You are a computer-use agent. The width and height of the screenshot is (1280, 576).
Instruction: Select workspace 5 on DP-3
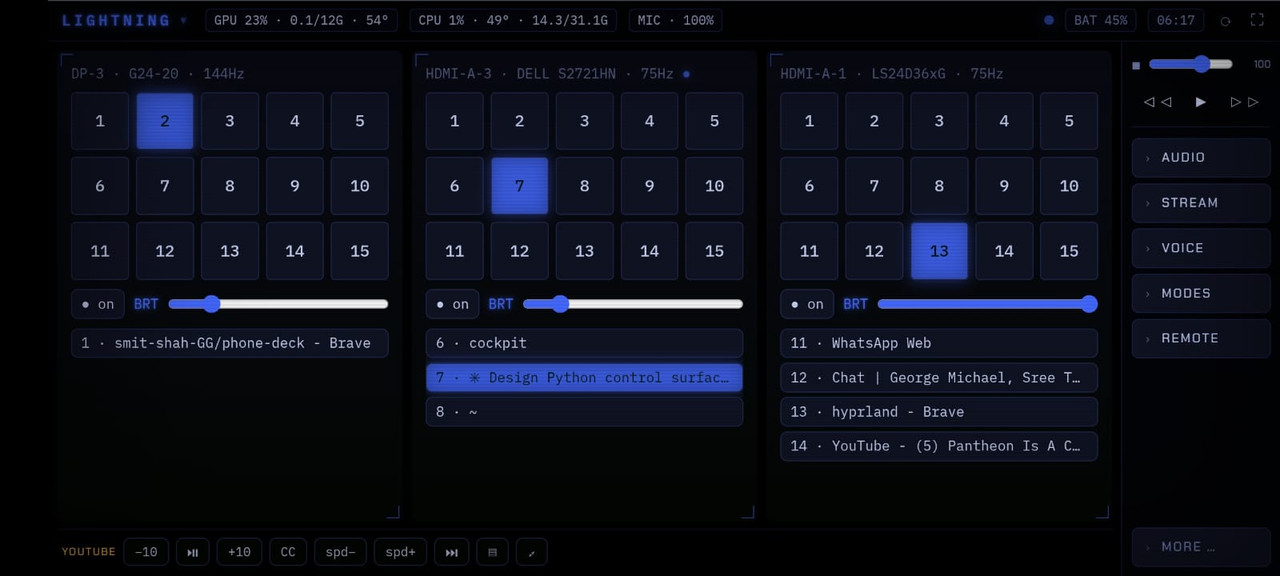(360, 121)
